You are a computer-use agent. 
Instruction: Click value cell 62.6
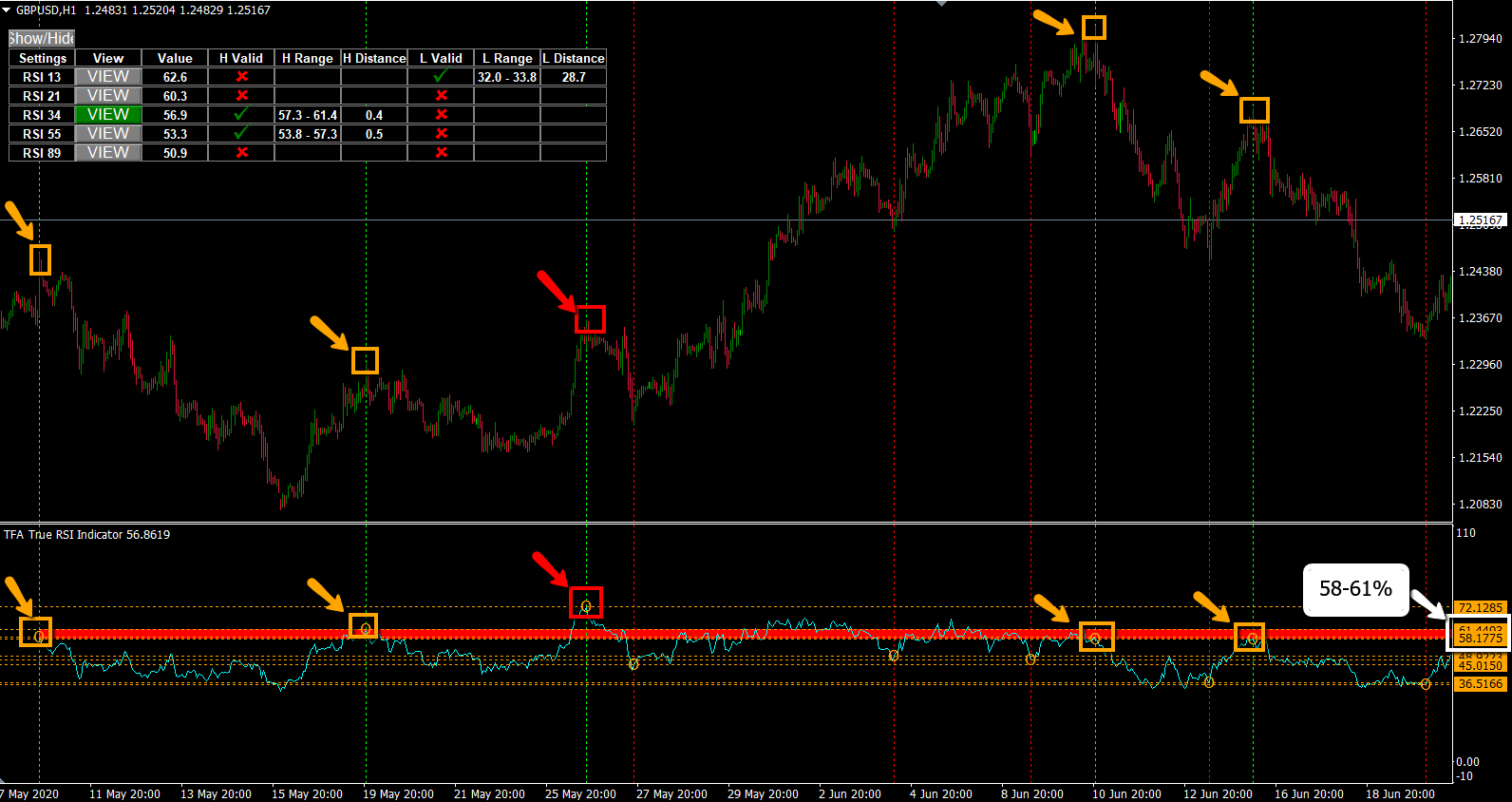coord(175,77)
